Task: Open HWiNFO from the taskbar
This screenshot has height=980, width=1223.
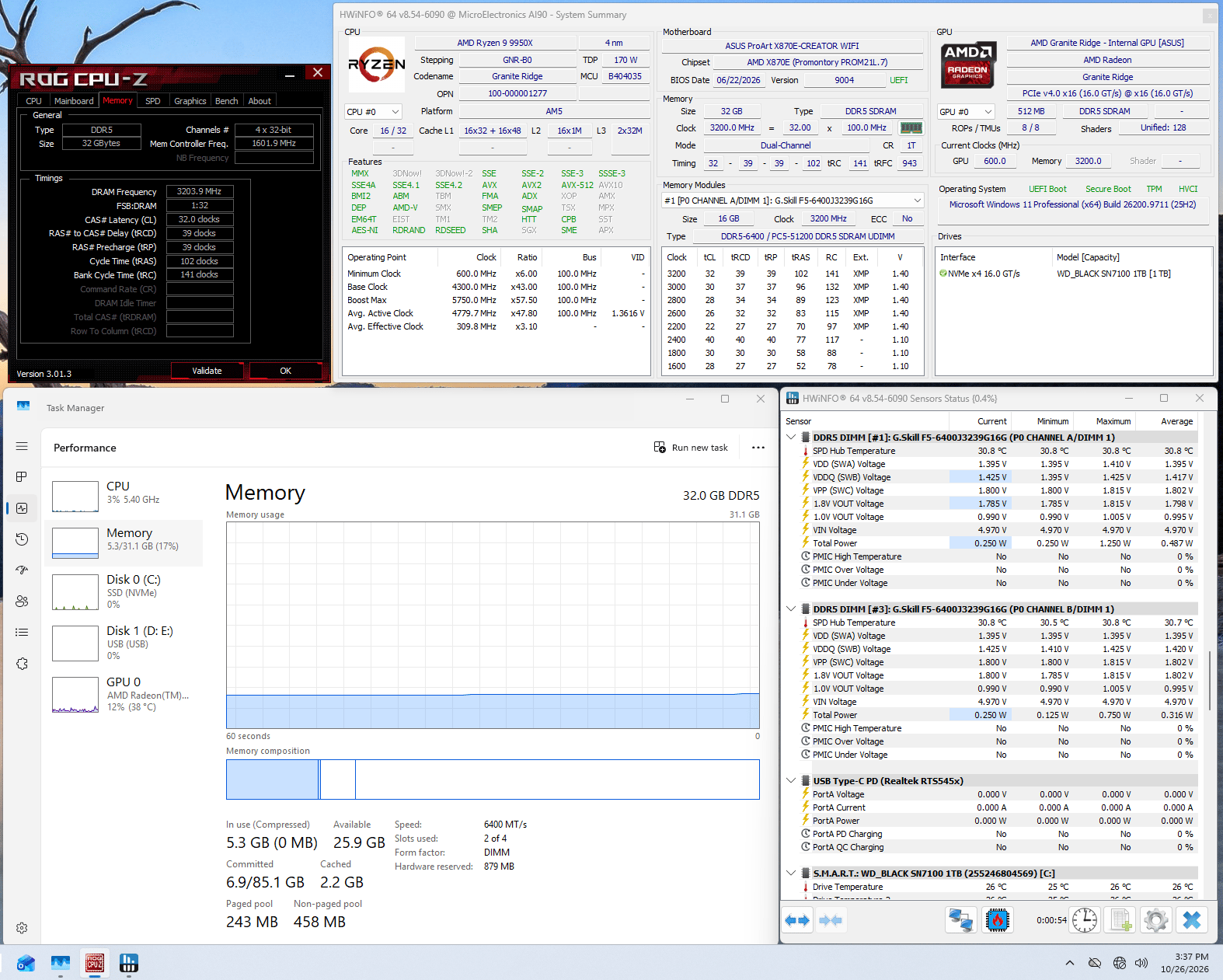Action: coord(129,964)
